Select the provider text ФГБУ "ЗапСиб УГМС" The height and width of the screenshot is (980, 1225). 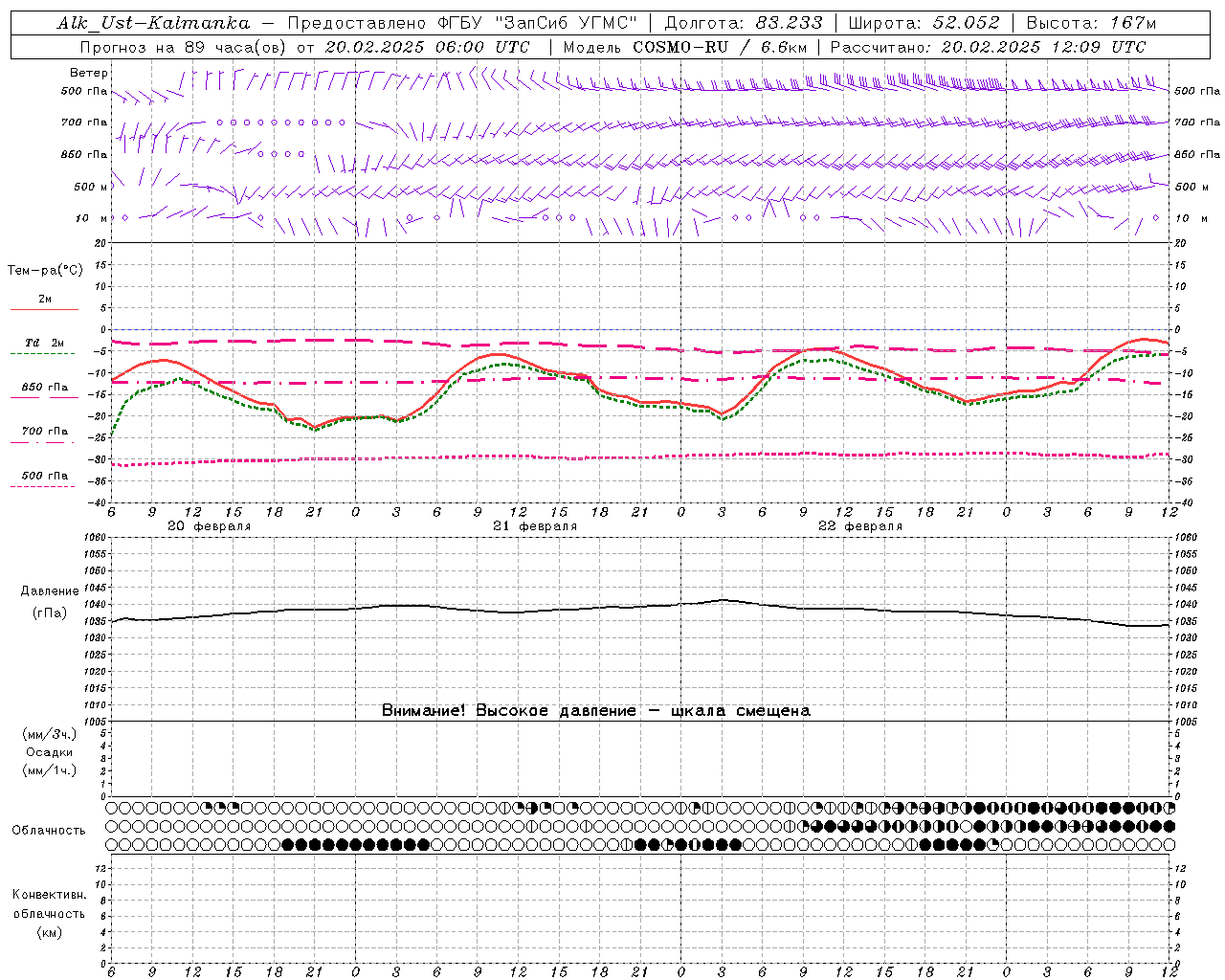[x=536, y=23]
